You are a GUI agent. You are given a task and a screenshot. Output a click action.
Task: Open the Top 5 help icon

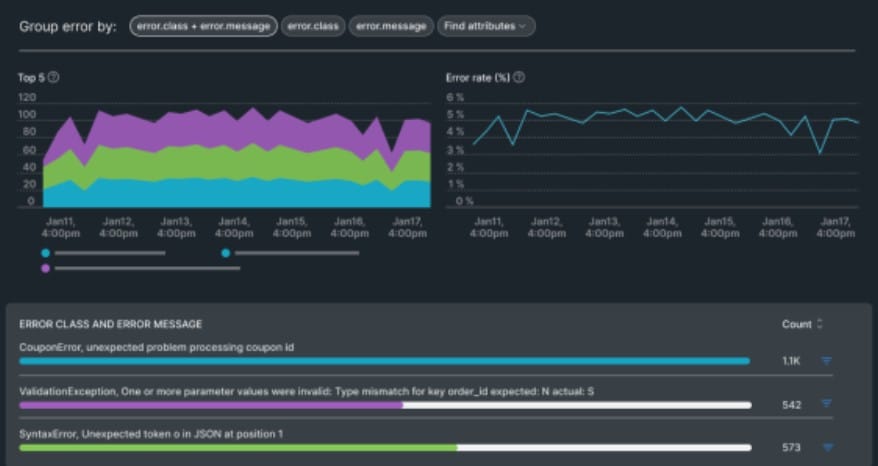53,77
